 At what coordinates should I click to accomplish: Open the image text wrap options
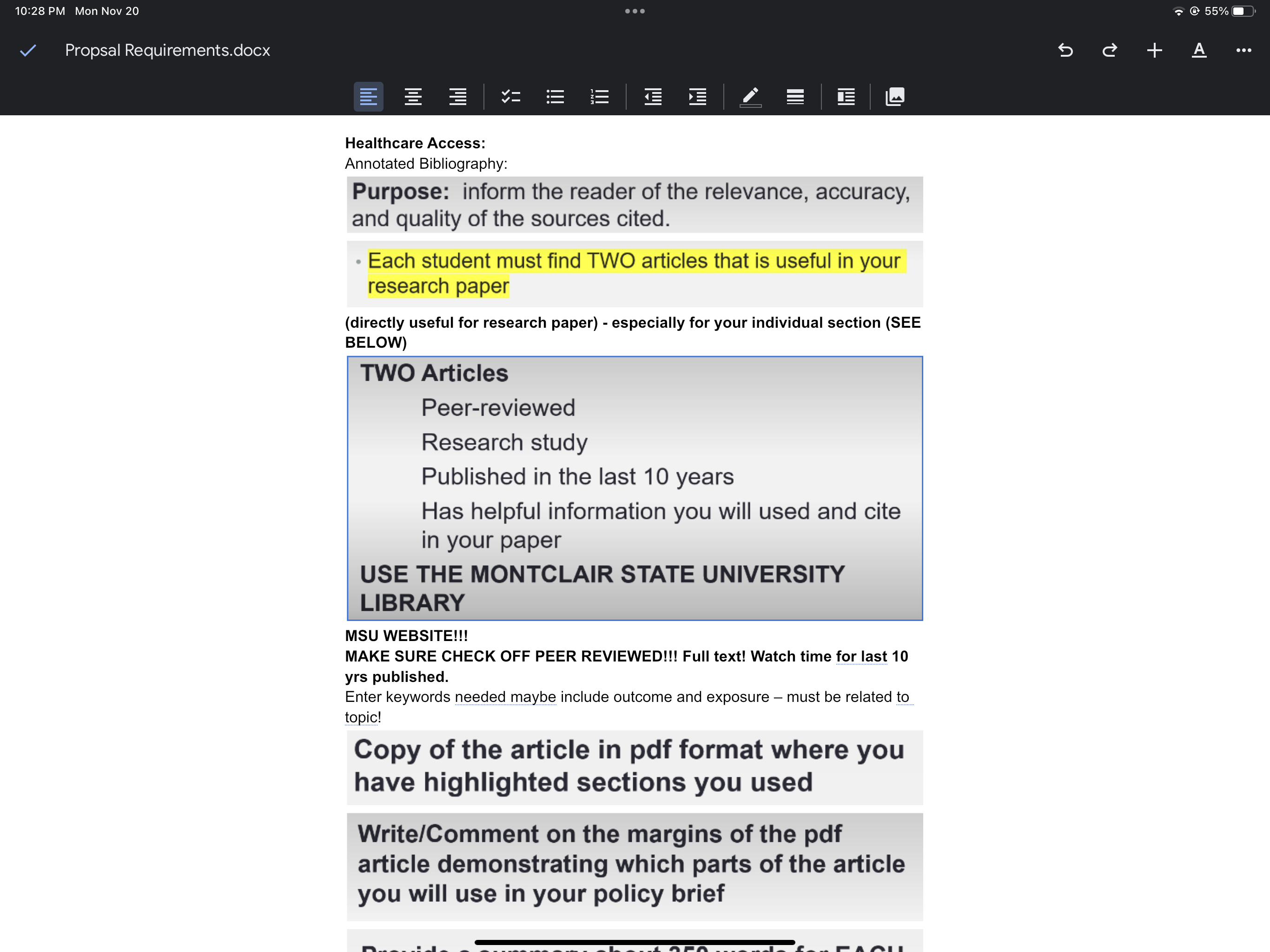coord(846,97)
